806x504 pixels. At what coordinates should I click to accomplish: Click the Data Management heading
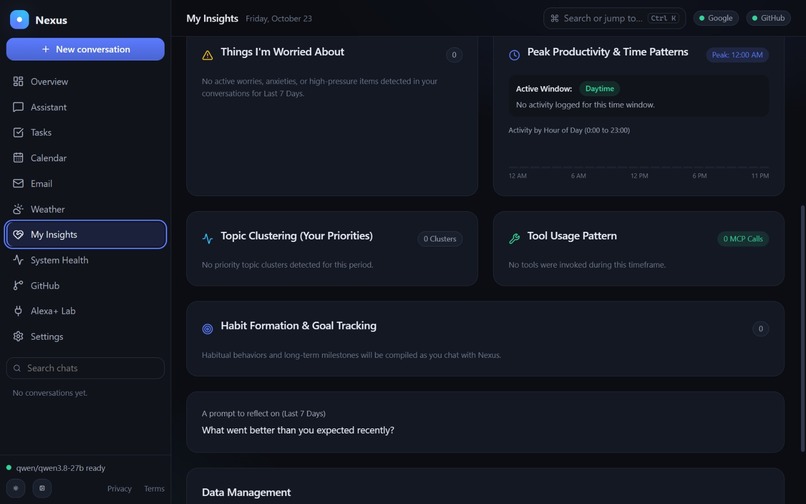pos(246,492)
